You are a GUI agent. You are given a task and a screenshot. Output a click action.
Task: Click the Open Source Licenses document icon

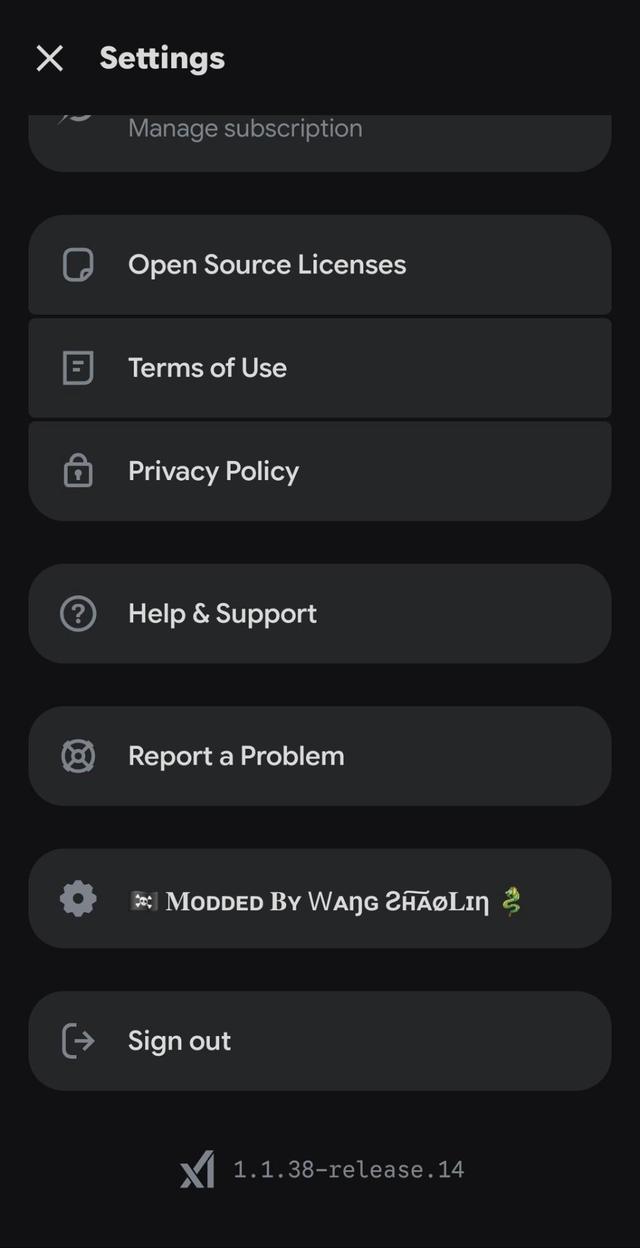pyautogui.click(x=79, y=264)
